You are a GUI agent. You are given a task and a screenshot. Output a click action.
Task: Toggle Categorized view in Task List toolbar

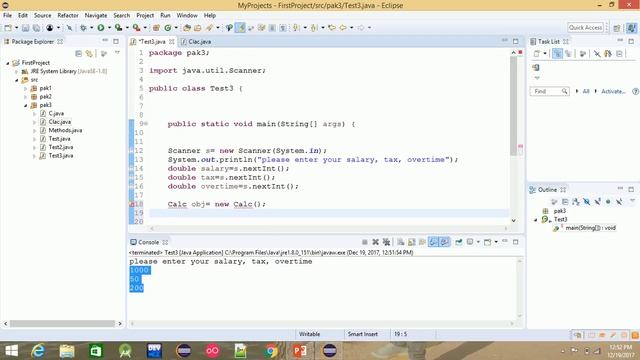[x=557, y=53]
